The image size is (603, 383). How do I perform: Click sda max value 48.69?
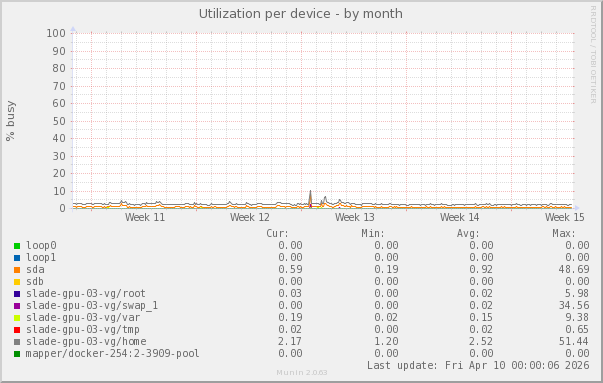[x=574, y=269]
